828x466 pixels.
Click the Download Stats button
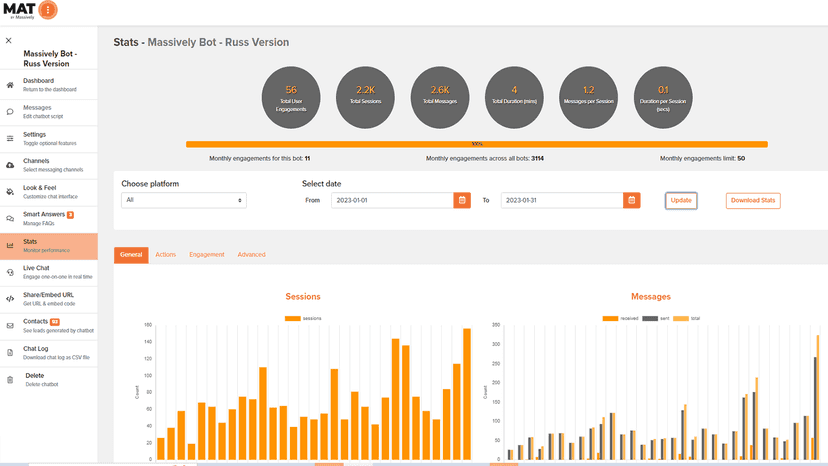pos(753,200)
